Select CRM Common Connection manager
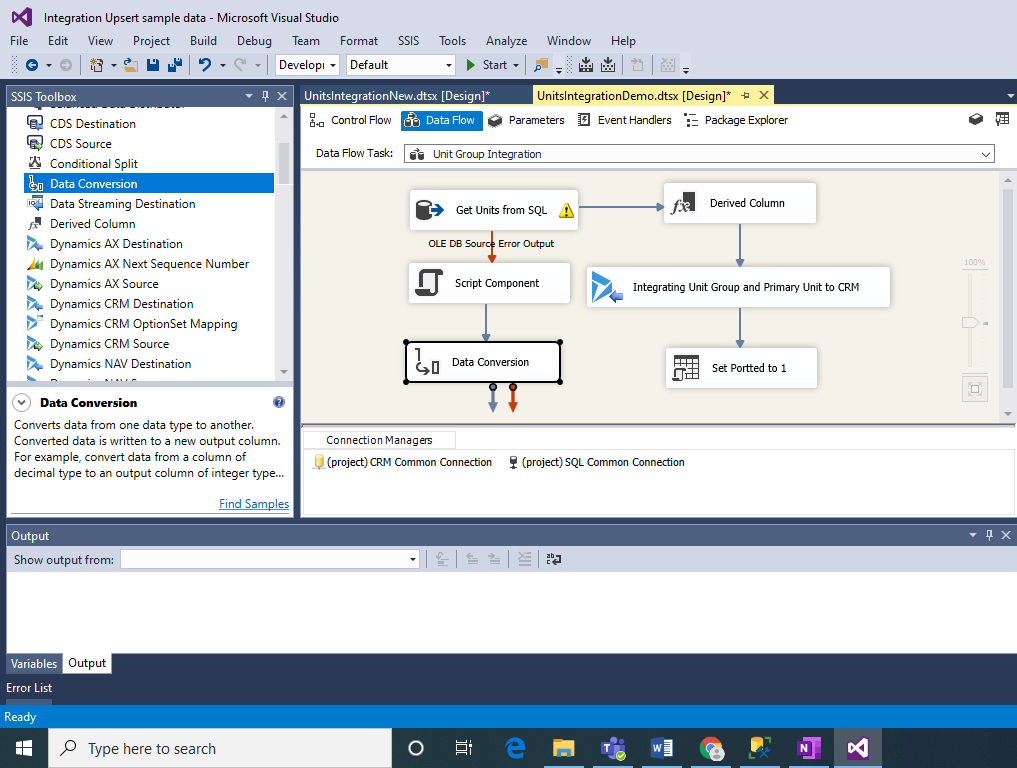 (403, 462)
